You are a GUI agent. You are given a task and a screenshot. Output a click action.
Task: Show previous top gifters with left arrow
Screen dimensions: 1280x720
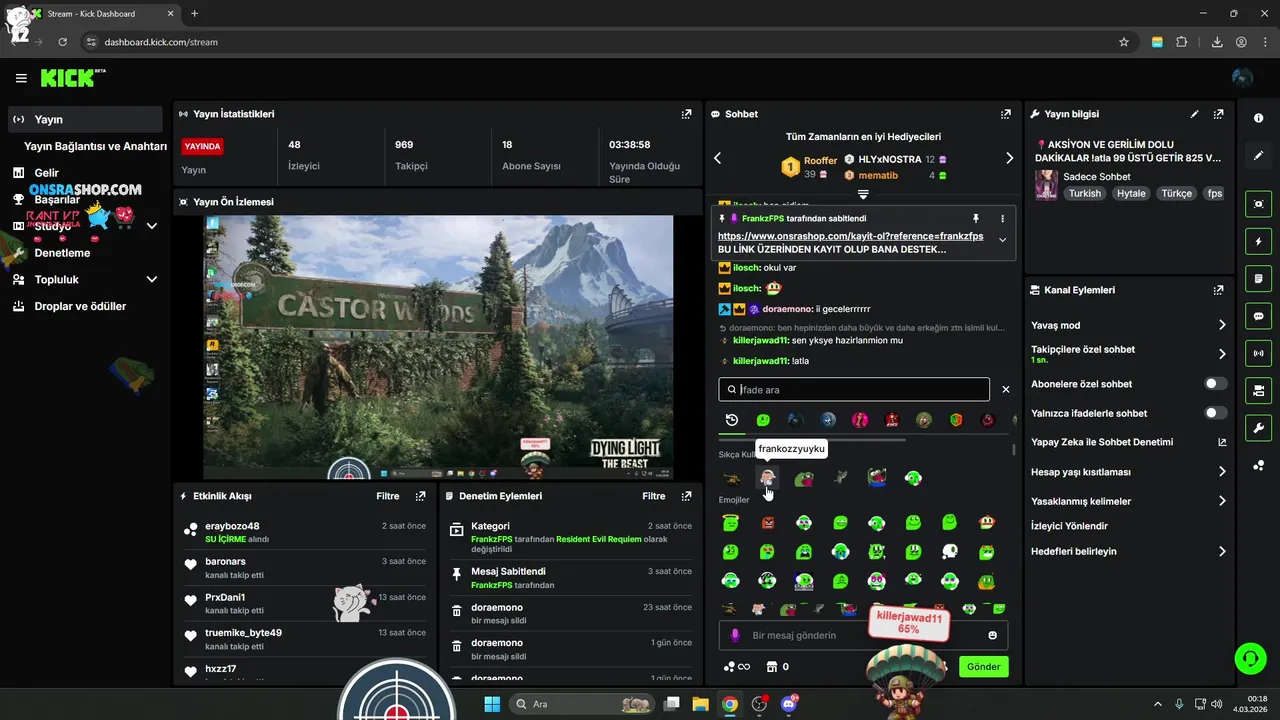pos(717,158)
